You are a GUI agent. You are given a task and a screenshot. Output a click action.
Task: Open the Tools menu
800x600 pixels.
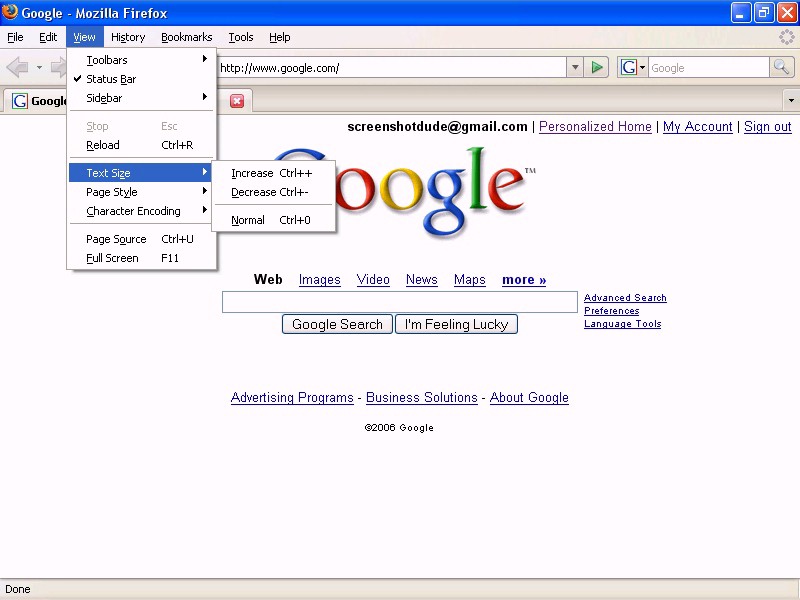(241, 37)
